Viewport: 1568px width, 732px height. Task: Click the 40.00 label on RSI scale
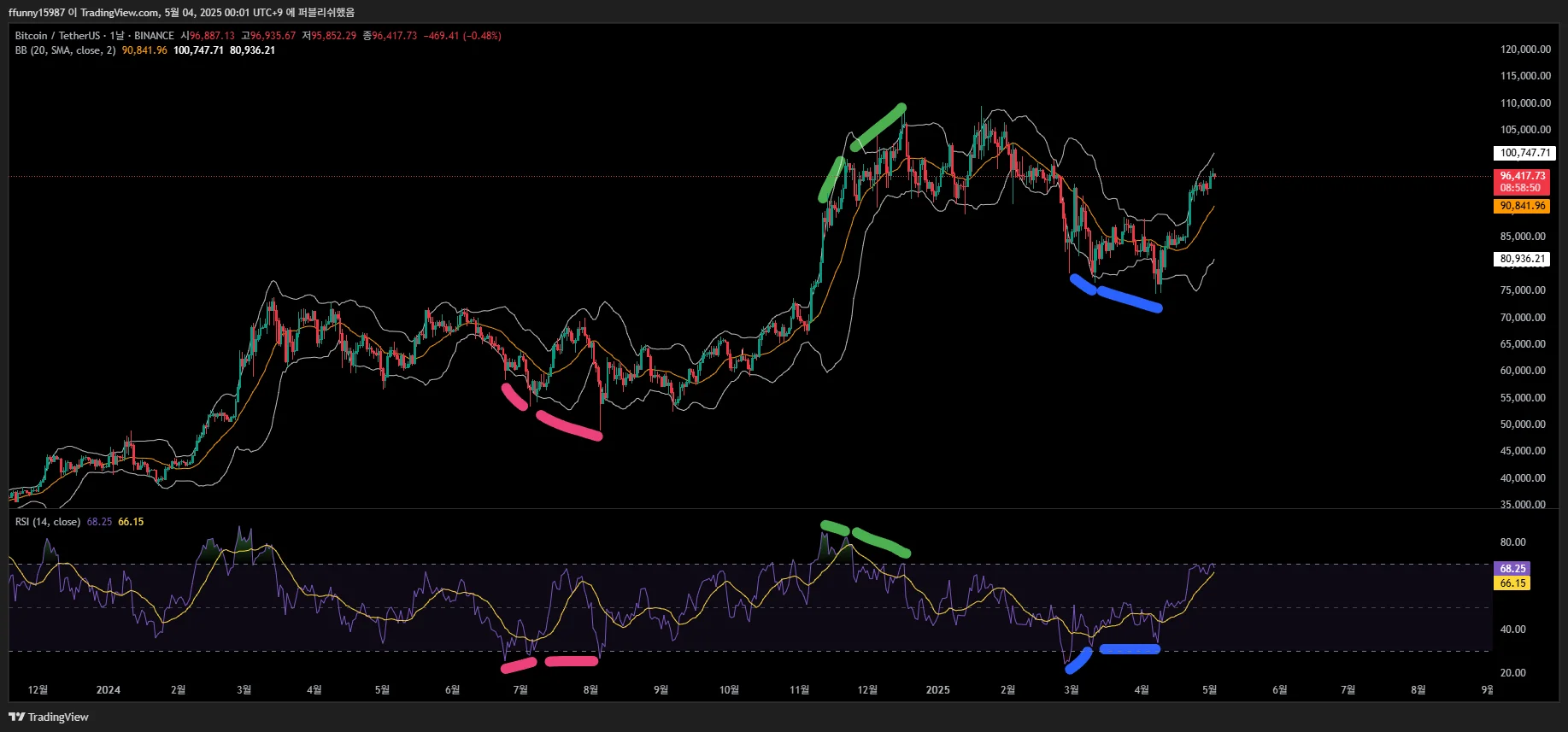[x=1512, y=630]
